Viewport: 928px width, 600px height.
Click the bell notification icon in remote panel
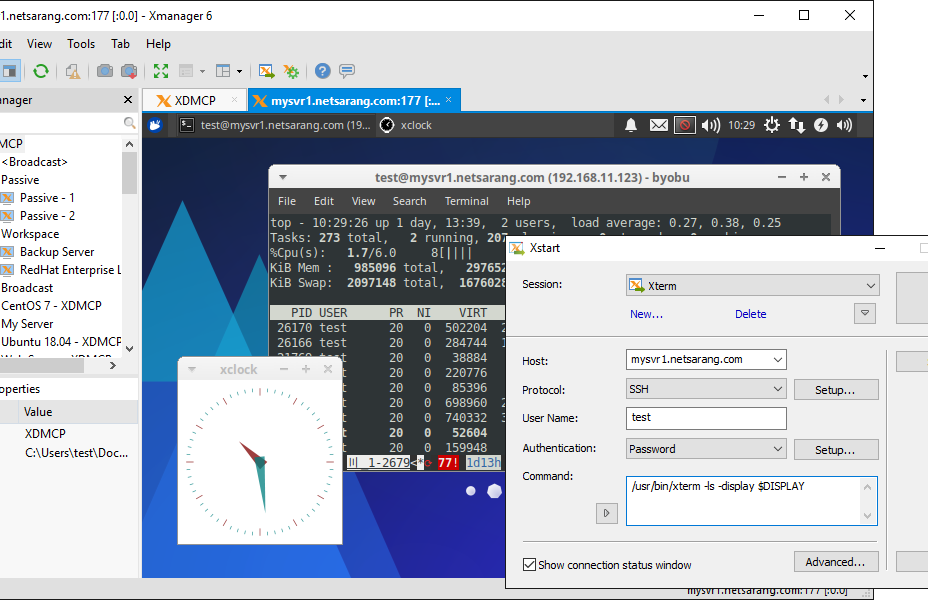click(631, 125)
